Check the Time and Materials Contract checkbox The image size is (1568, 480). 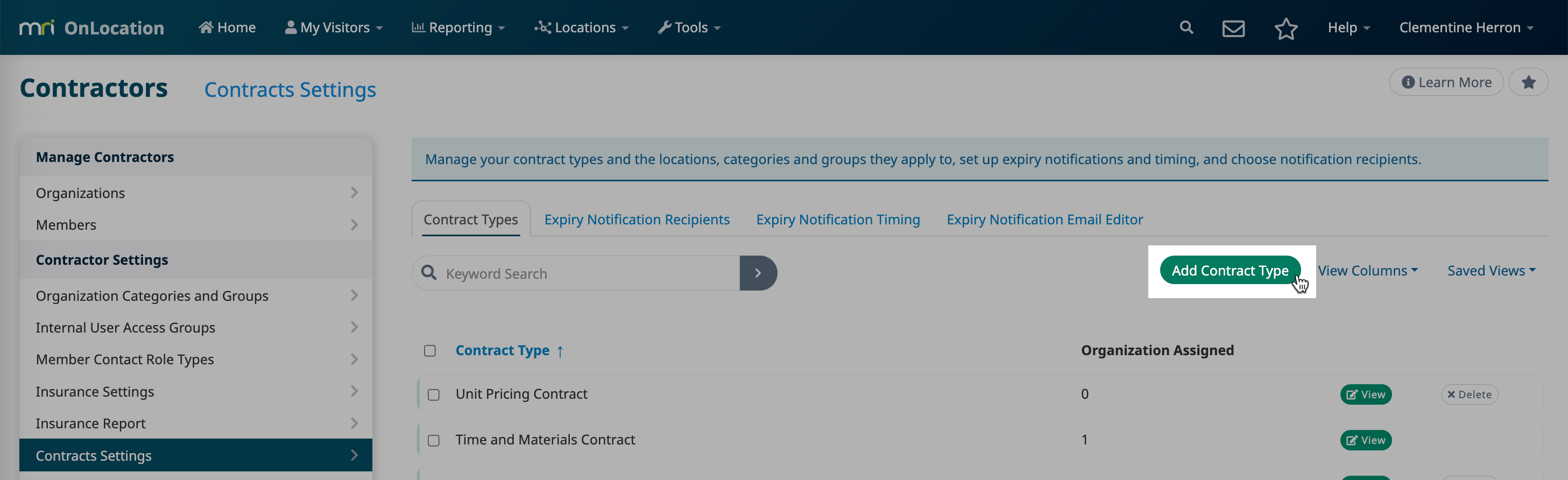coord(433,441)
